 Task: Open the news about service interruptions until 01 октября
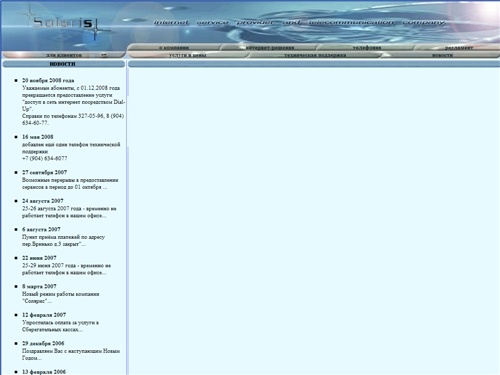click(x=70, y=183)
